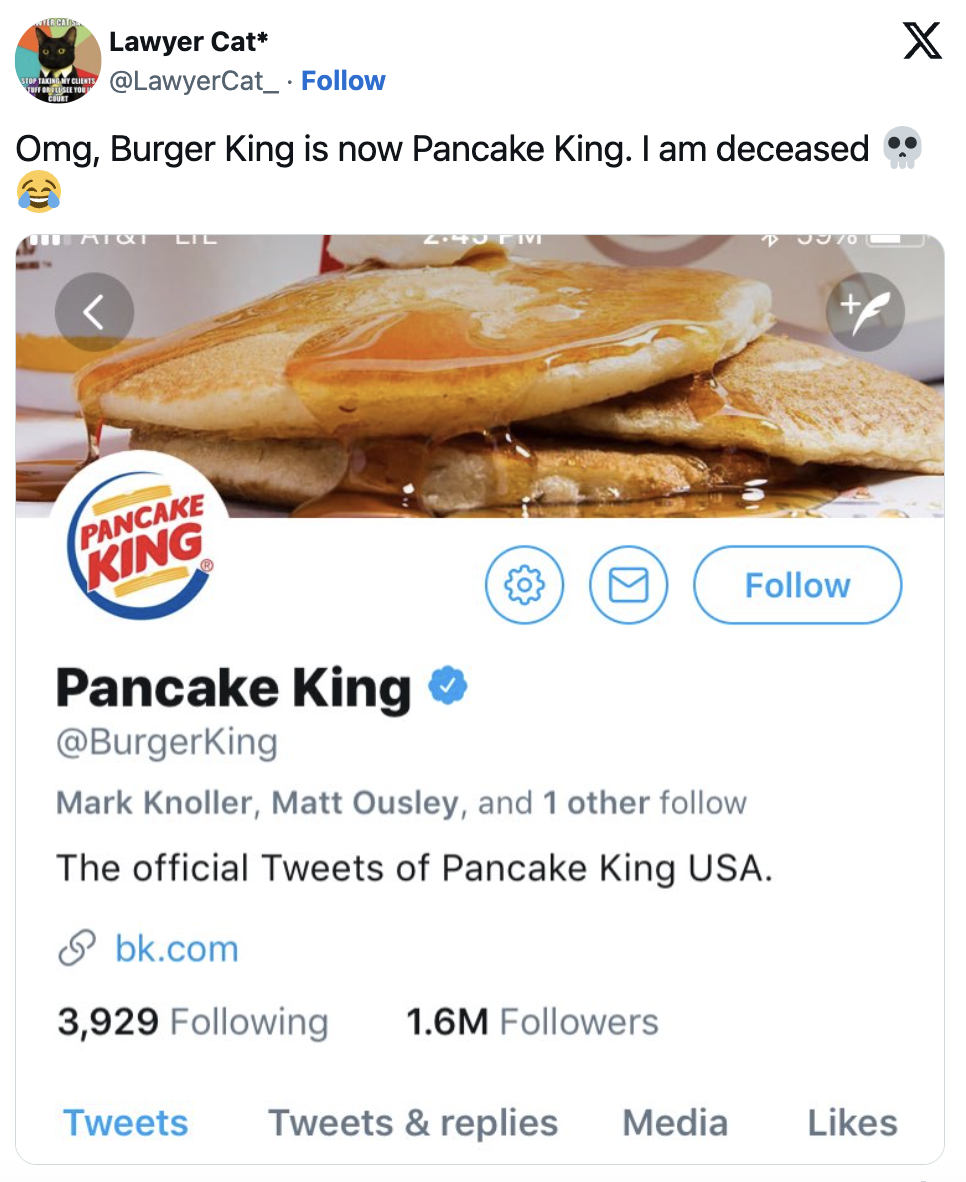This screenshot has width=966, height=1182.
Task: Tap the back chevron on header
Action: [x=94, y=312]
